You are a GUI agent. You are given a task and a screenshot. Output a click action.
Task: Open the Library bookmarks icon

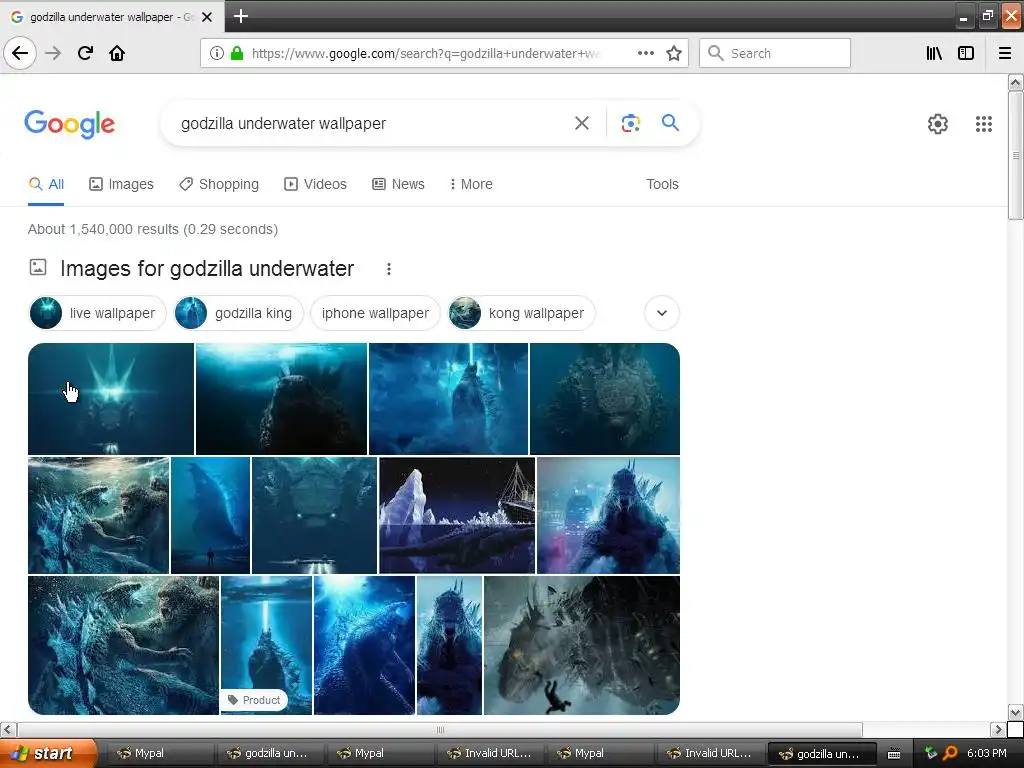[x=934, y=53]
